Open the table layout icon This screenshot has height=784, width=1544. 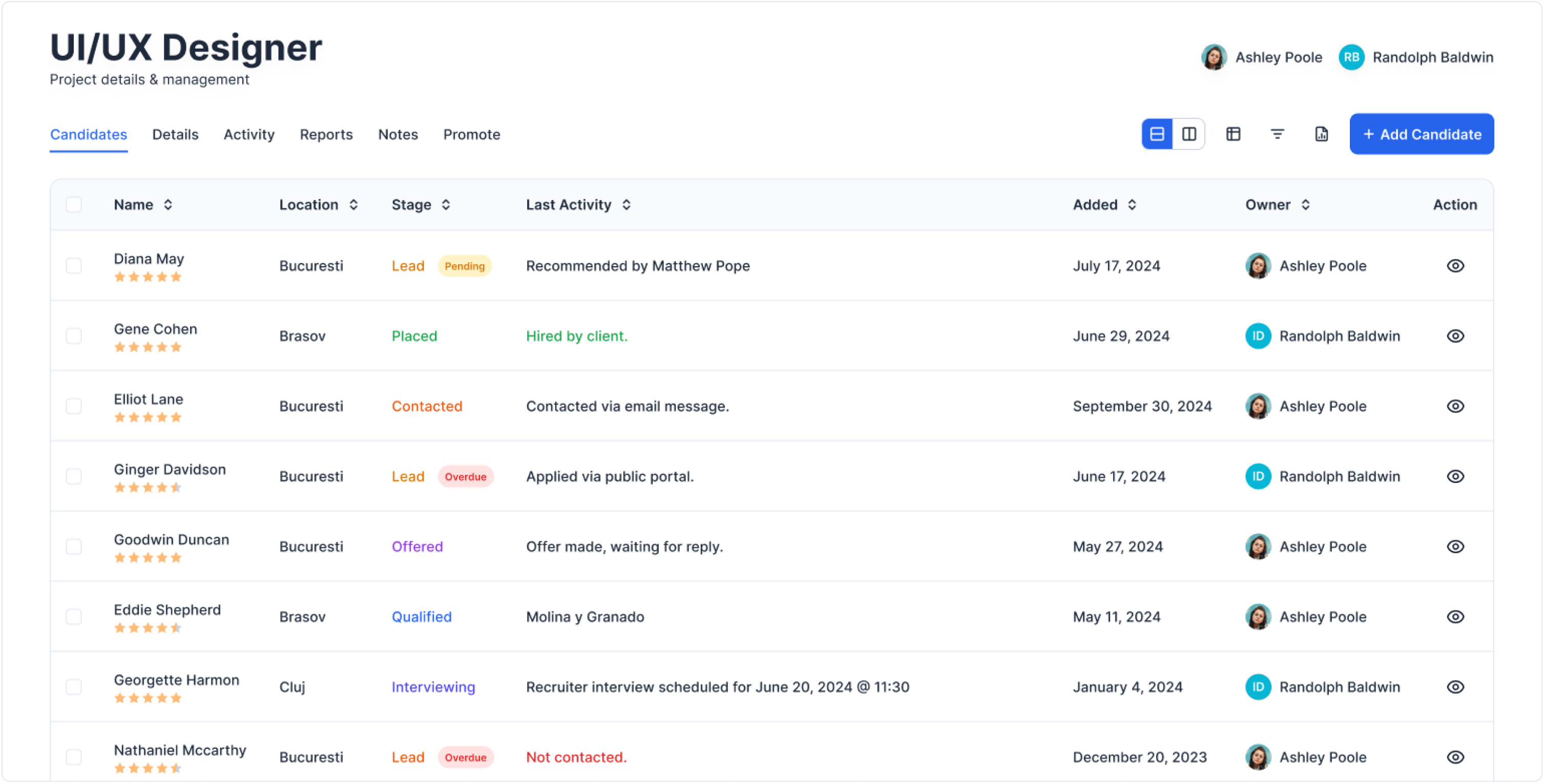click(x=1234, y=134)
